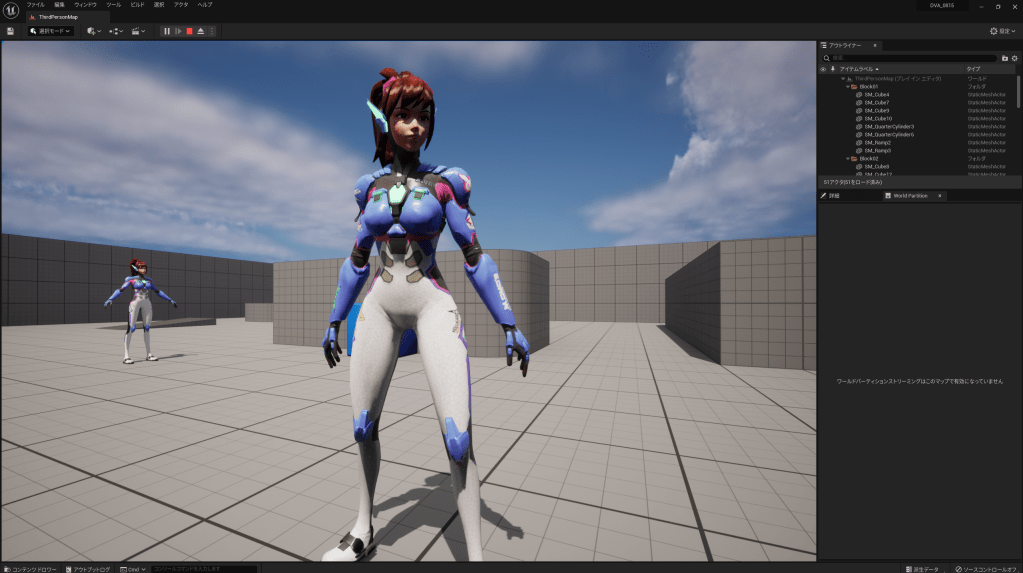Open the 編集 (Edit) menu
Screen dimensions: 1023x573
click(59, 5)
